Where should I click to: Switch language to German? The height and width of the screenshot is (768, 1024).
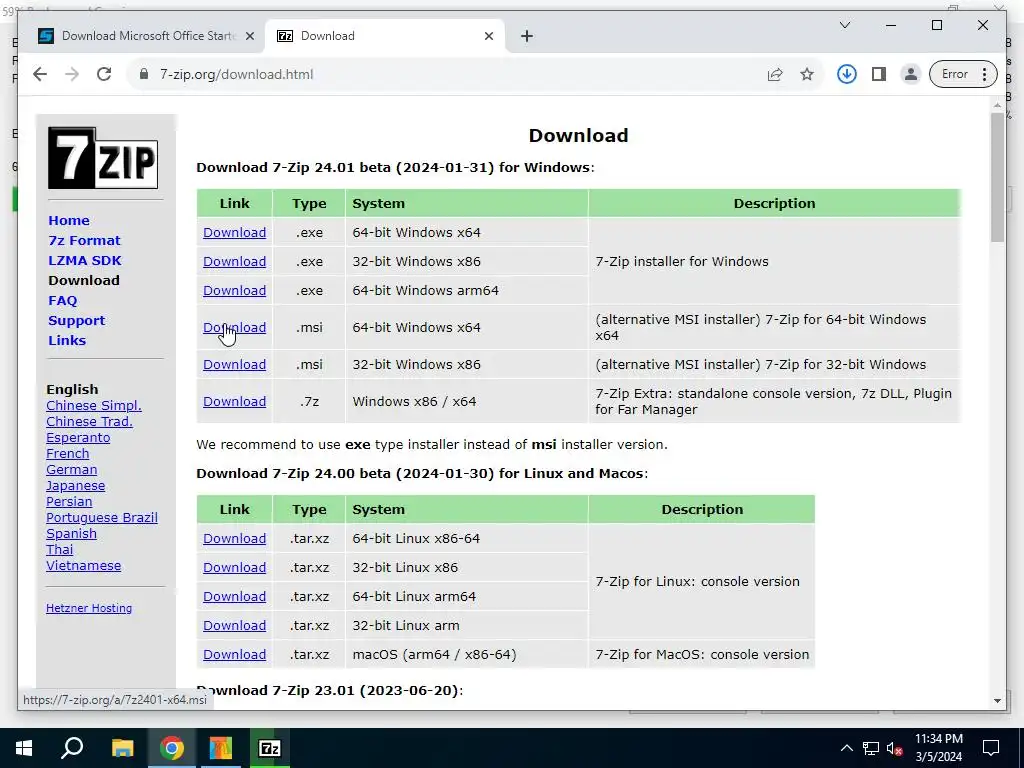click(71, 470)
